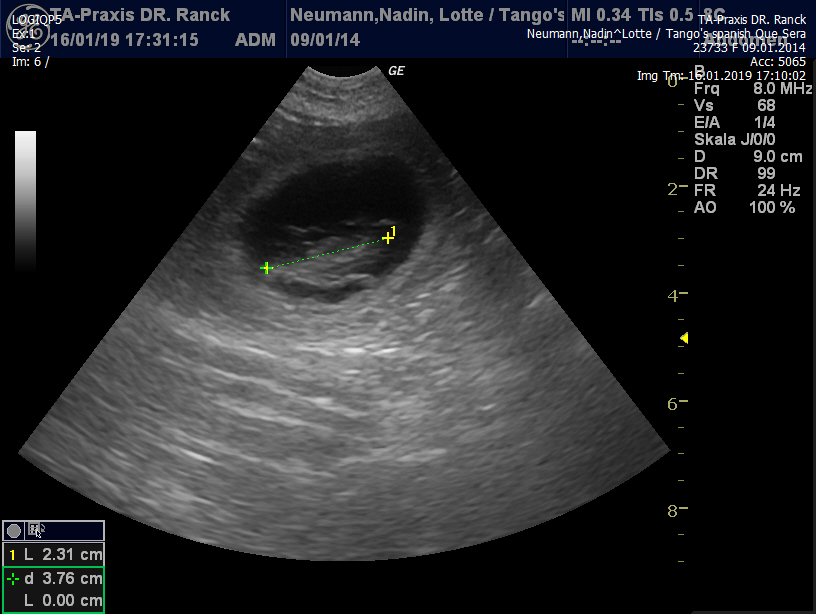Click the GE probe orientation marker

[x=396, y=71]
